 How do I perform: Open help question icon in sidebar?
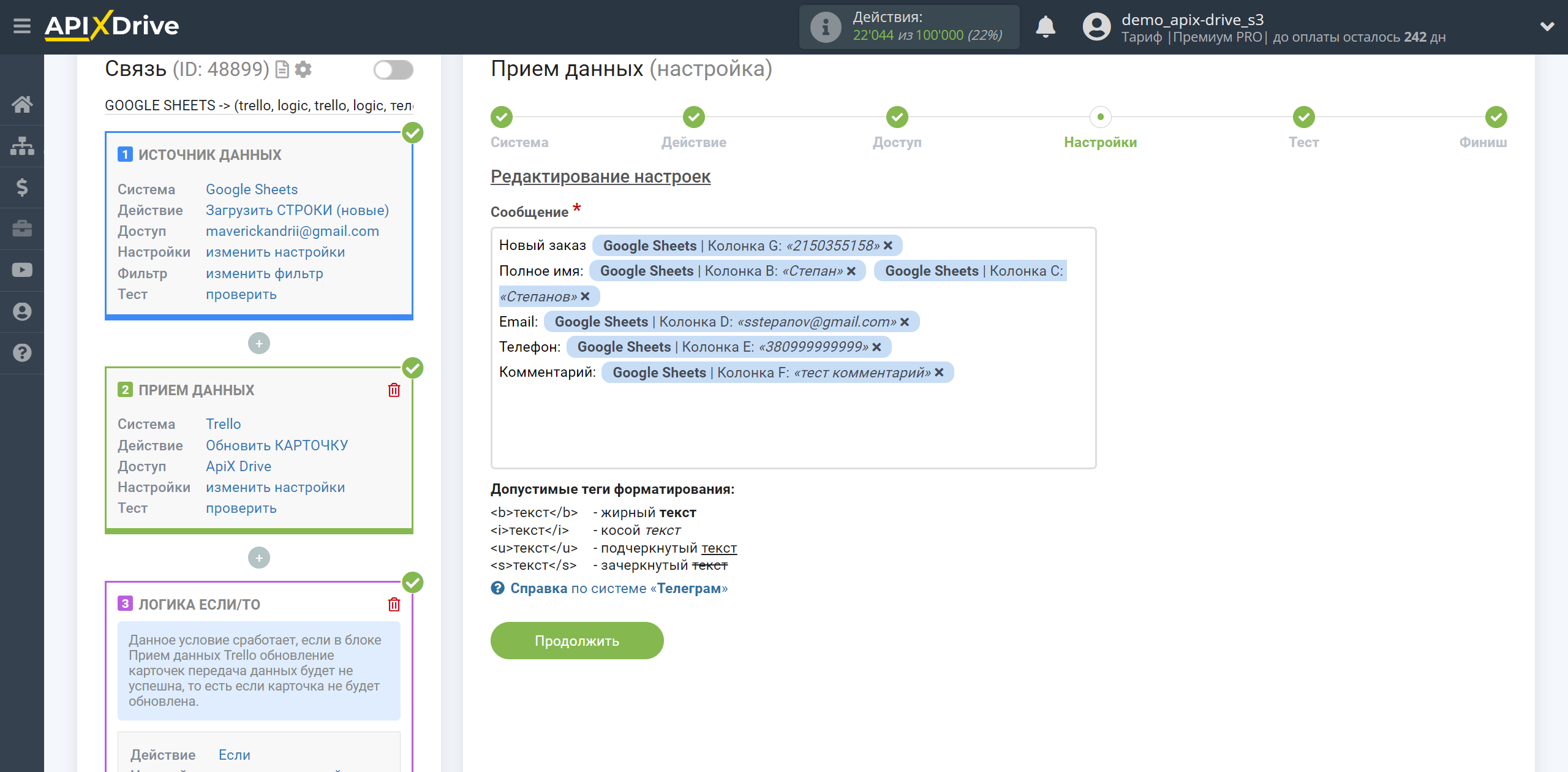tap(22, 353)
